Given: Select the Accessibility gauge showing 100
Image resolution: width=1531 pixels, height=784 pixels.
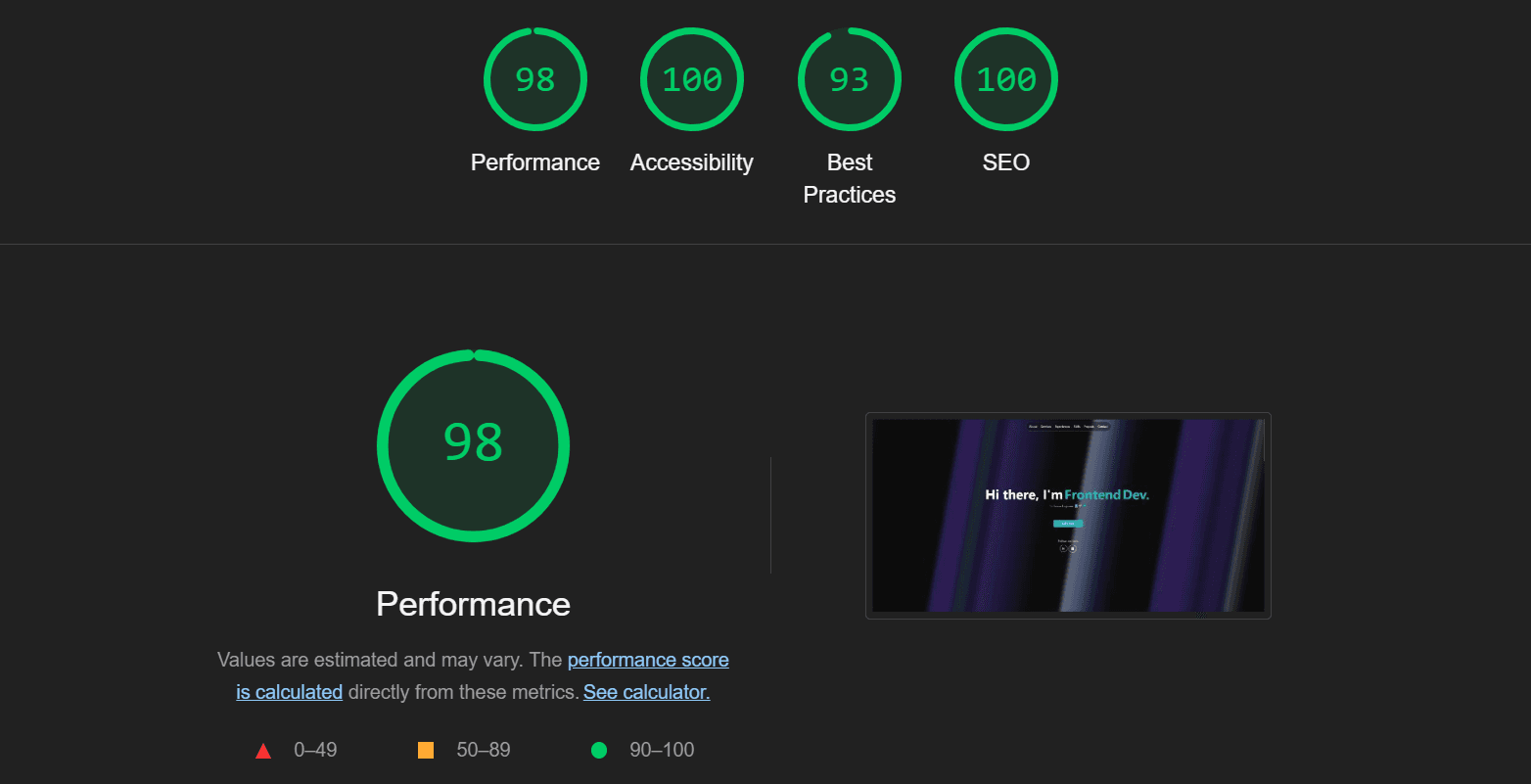Looking at the screenshot, I should point(692,79).
